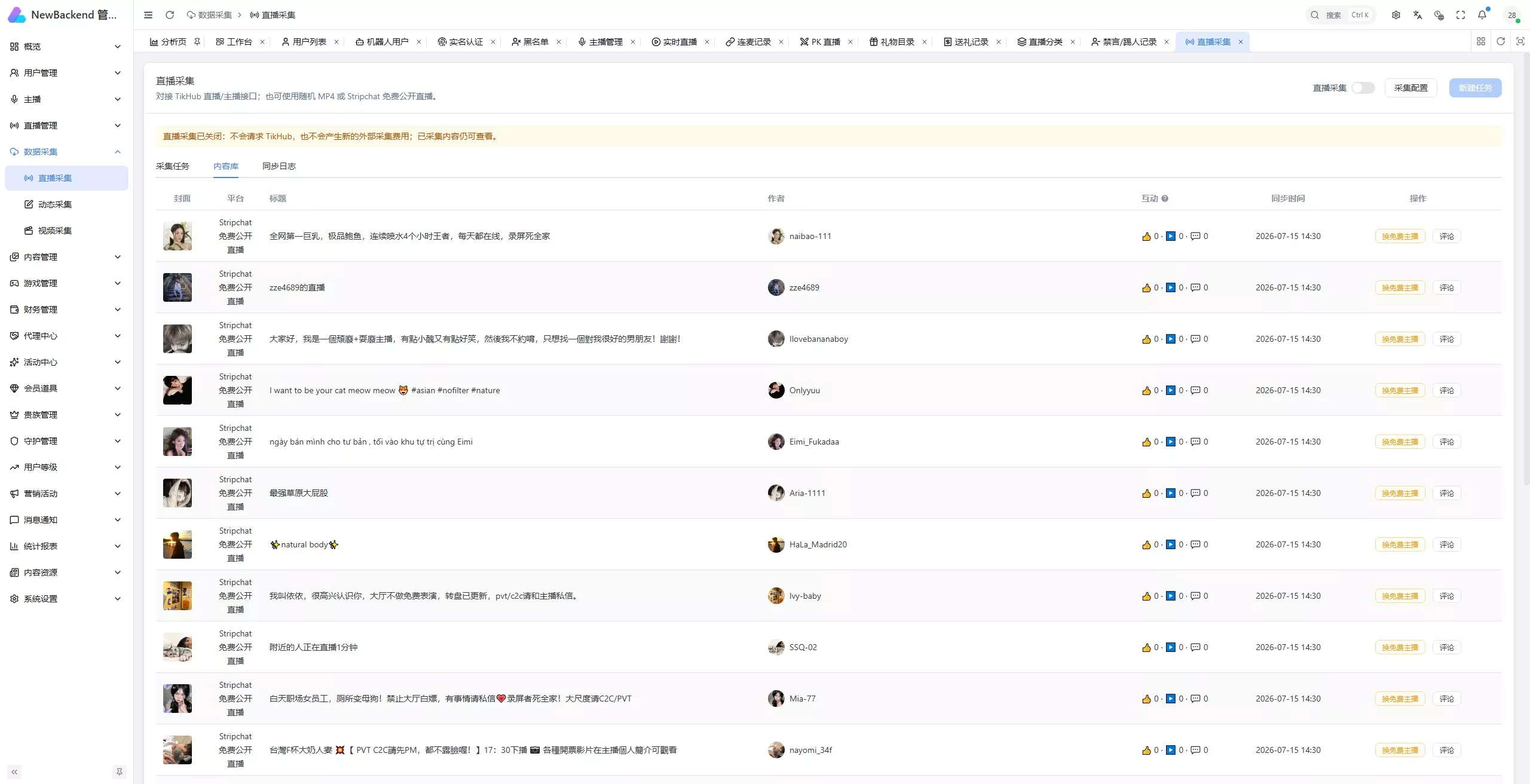Pin the 分析页 tab via pin icon
Image resolution: width=1530 pixels, height=784 pixels.
(x=197, y=42)
